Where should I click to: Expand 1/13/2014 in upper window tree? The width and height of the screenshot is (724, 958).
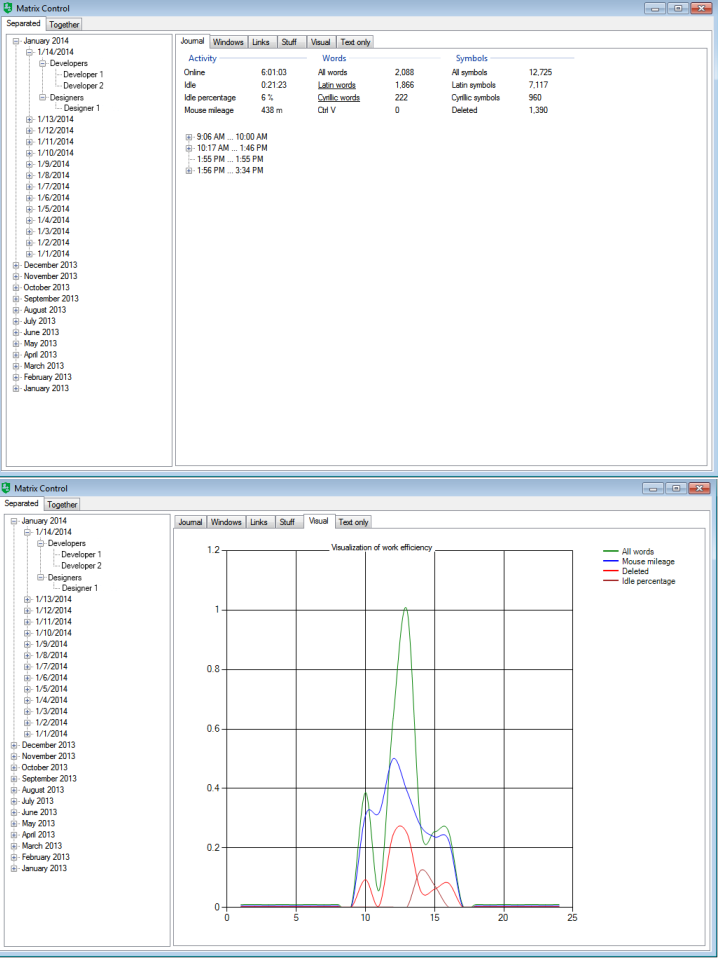point(29,120)
